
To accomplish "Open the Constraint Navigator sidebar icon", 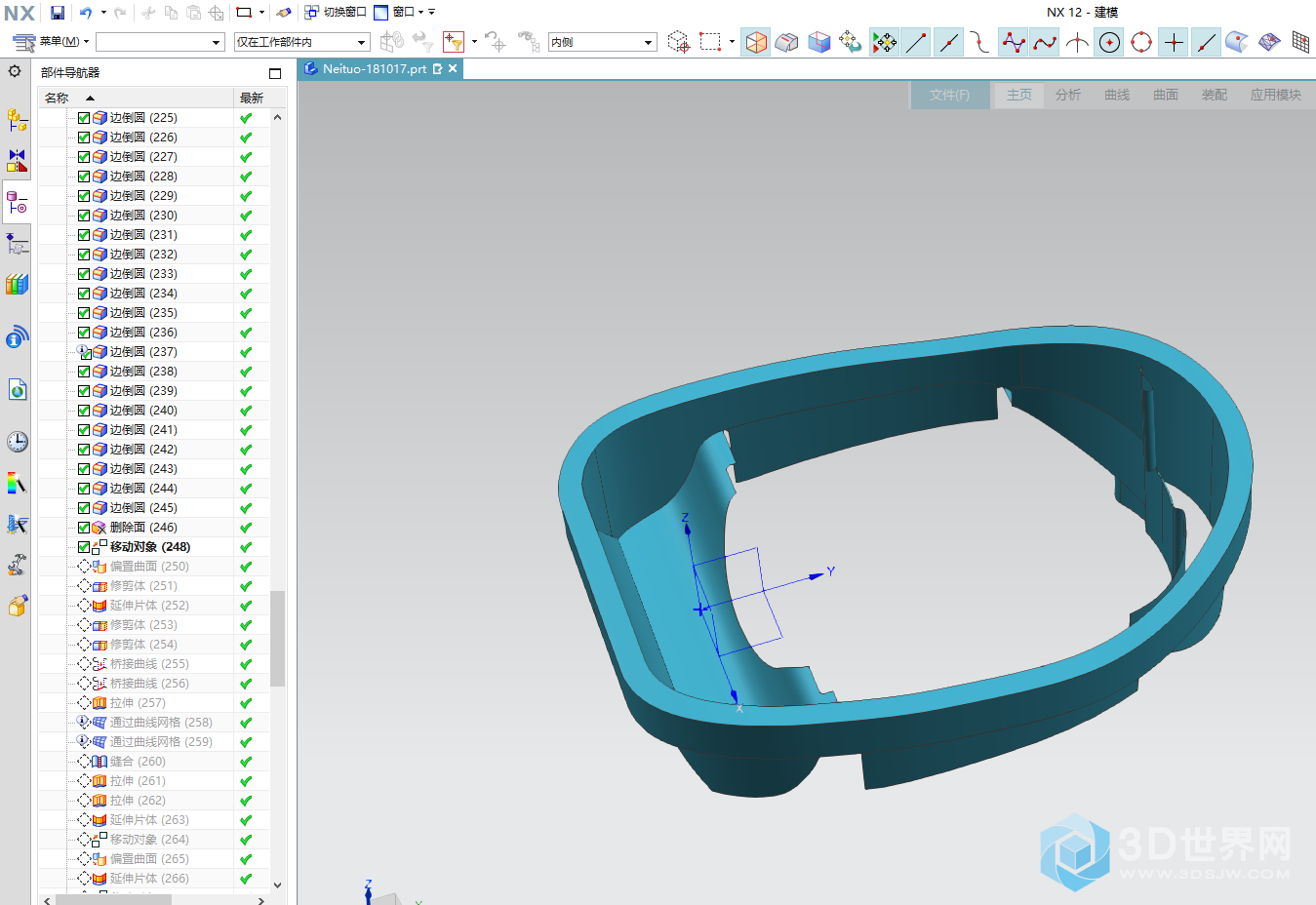I will (x=17, y=161).
